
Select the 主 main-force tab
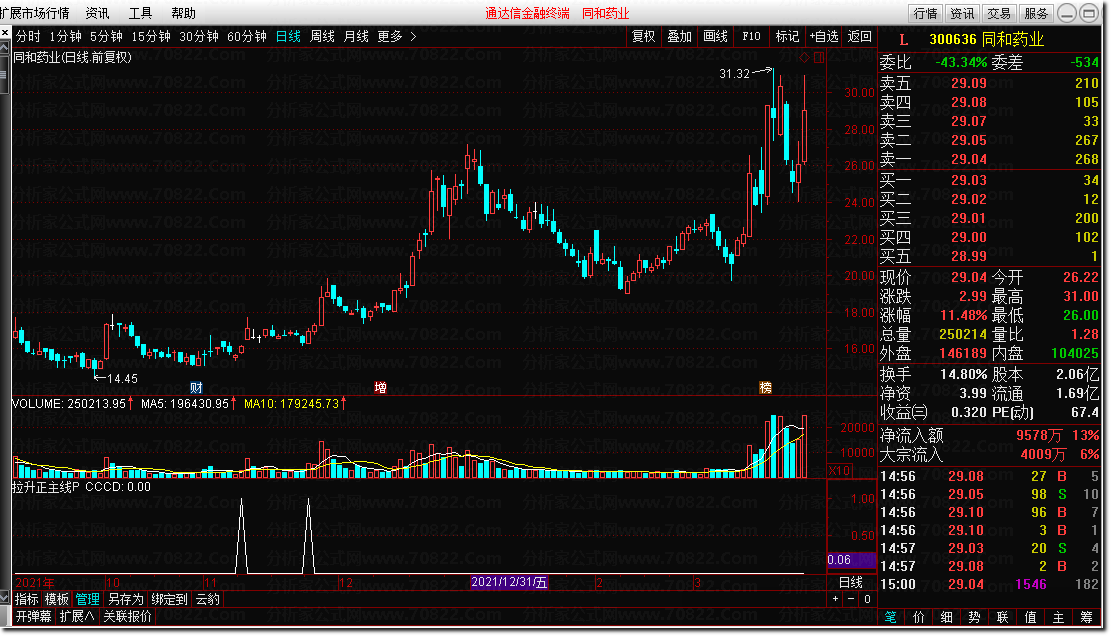pyautogui.click(x=1058, y=617)
